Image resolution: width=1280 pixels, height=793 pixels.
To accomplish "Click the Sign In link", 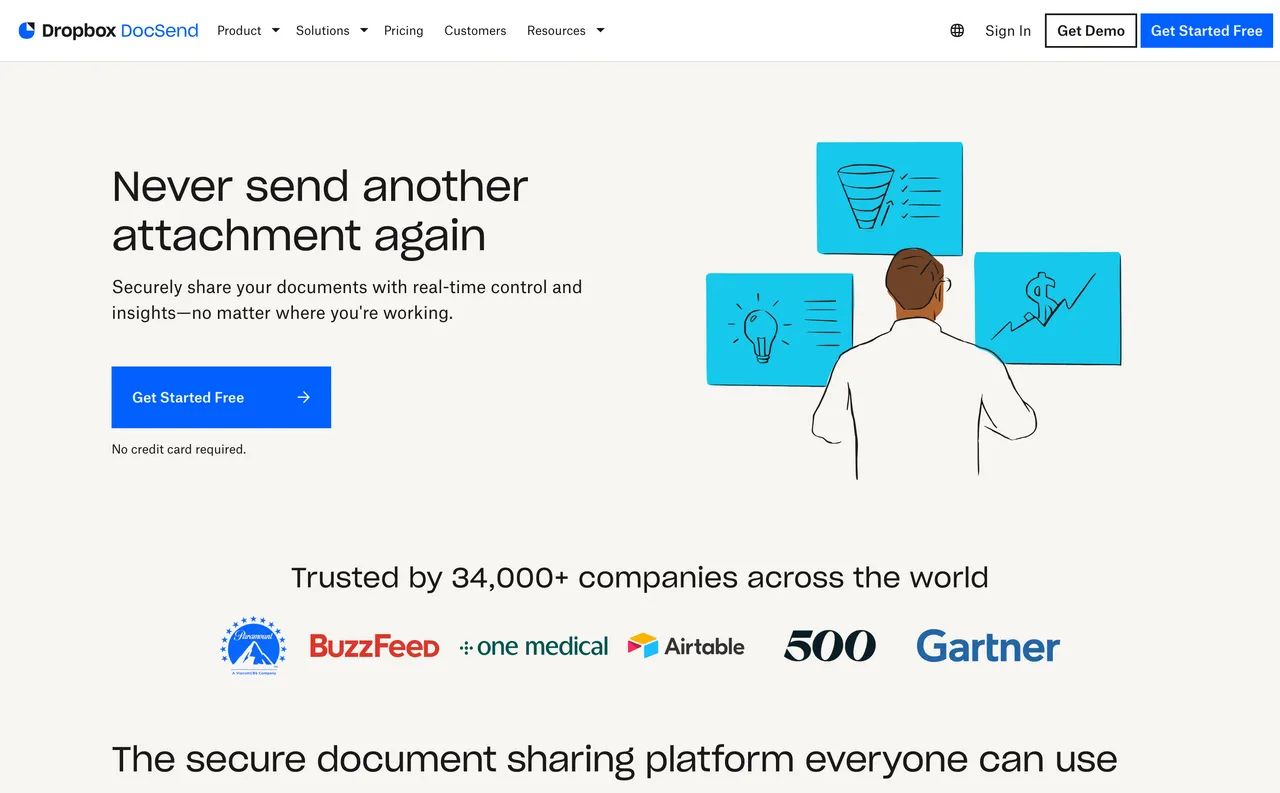I will [1007, 30].
